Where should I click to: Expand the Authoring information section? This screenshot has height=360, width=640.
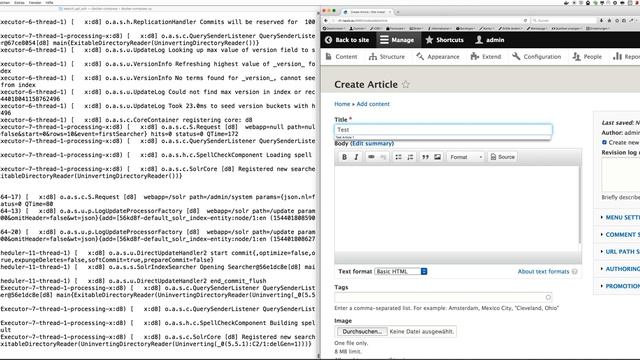pos(622,269)
